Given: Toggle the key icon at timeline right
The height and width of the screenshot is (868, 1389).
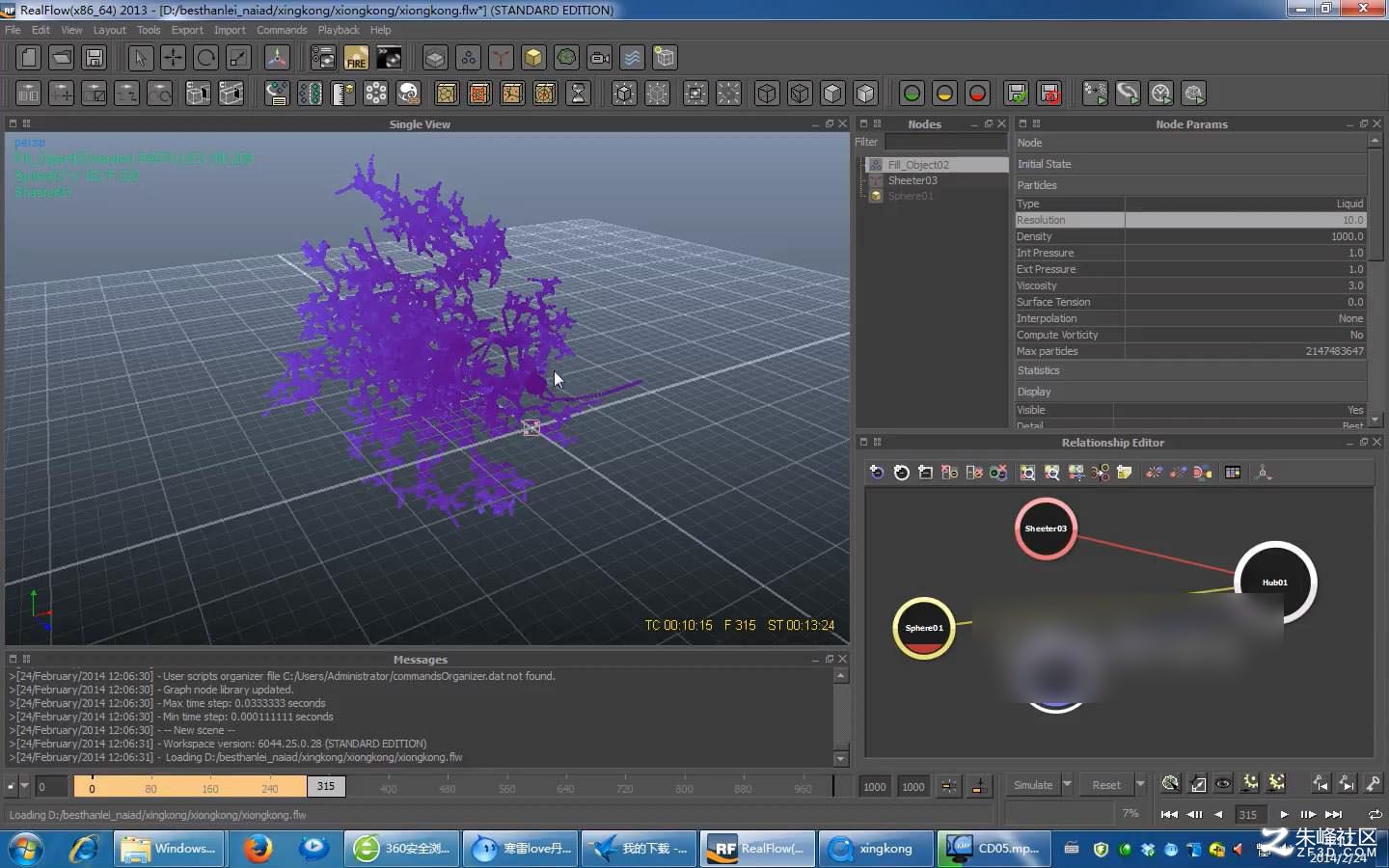Looking at the screenshot, I should (1373, 784).
